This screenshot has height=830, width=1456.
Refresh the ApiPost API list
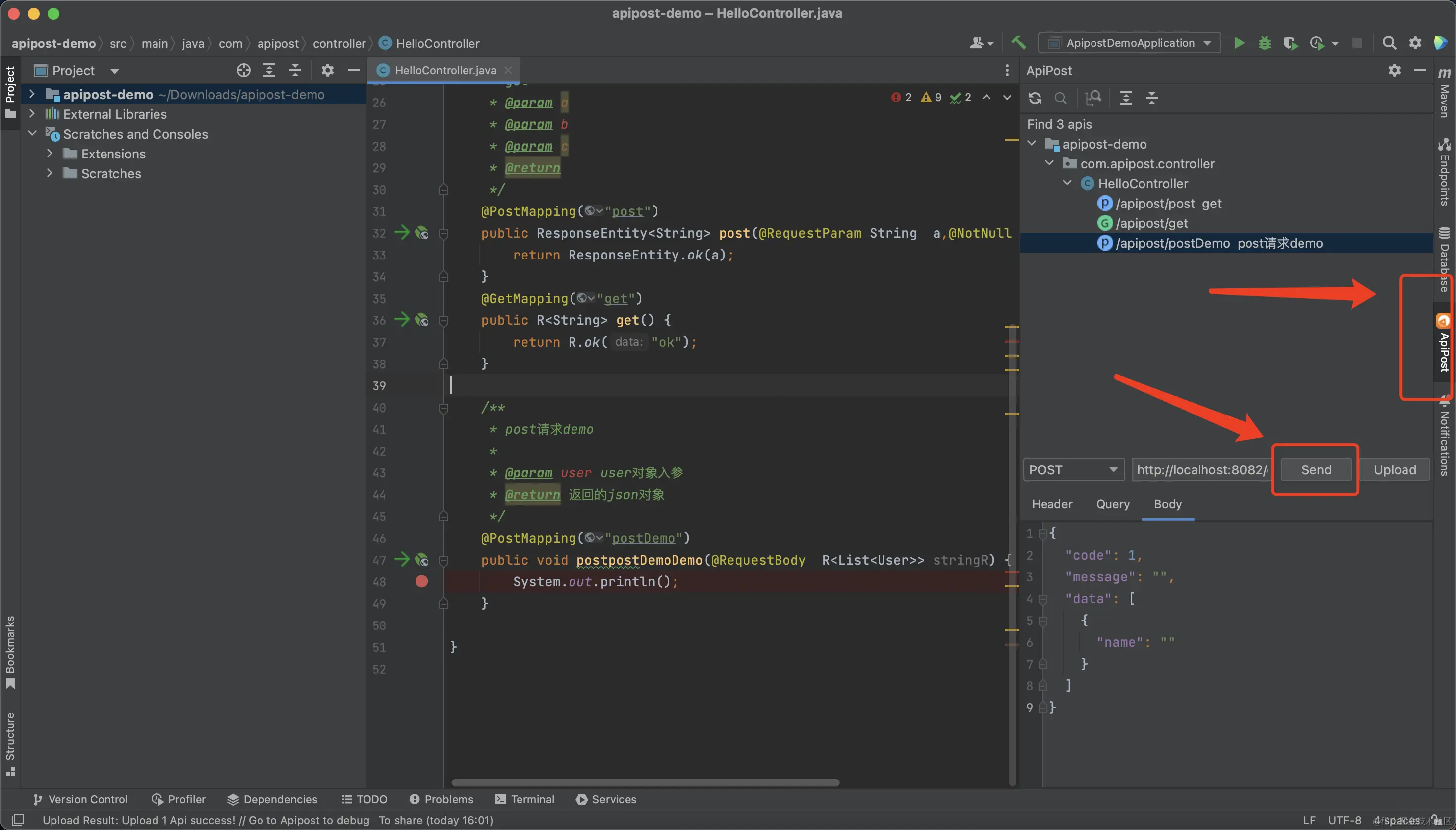[1035, 98]
